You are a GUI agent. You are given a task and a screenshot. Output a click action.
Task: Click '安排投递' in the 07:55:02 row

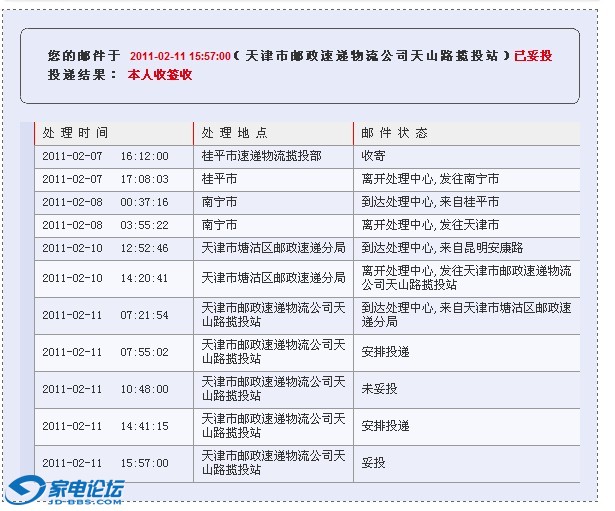click(385, 352)
